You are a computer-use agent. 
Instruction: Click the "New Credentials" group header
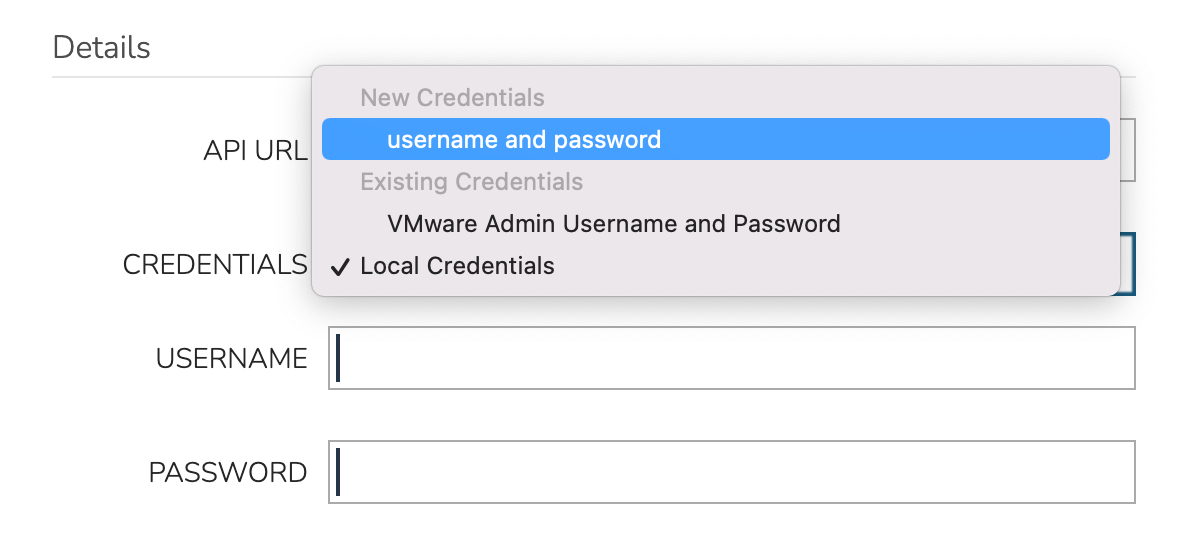pyautogui.click(x=452, y=98)
